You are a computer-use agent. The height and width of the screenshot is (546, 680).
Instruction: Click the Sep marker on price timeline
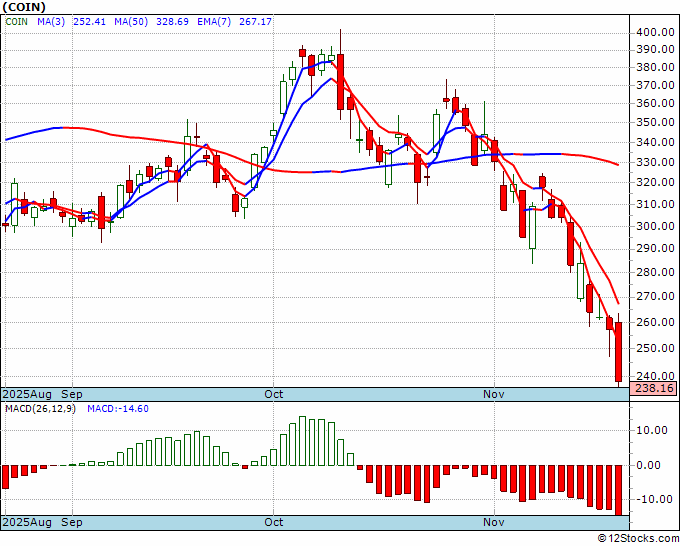(72, 394)
